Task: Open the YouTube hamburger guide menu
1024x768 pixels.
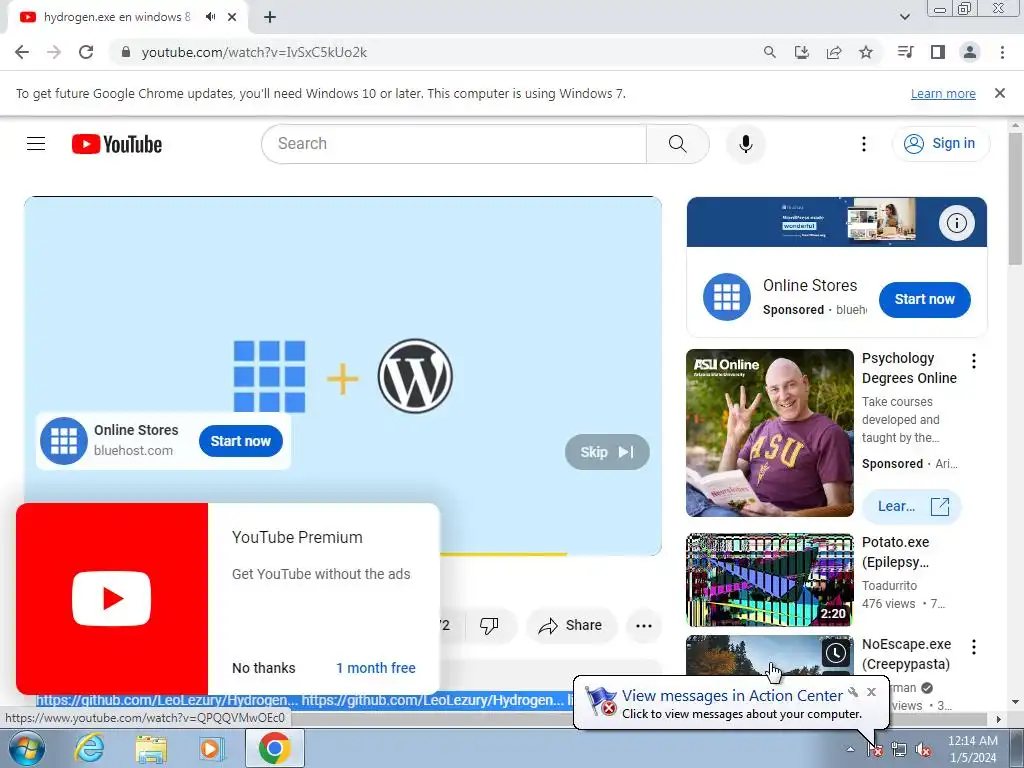Action: tap(36, 144)
